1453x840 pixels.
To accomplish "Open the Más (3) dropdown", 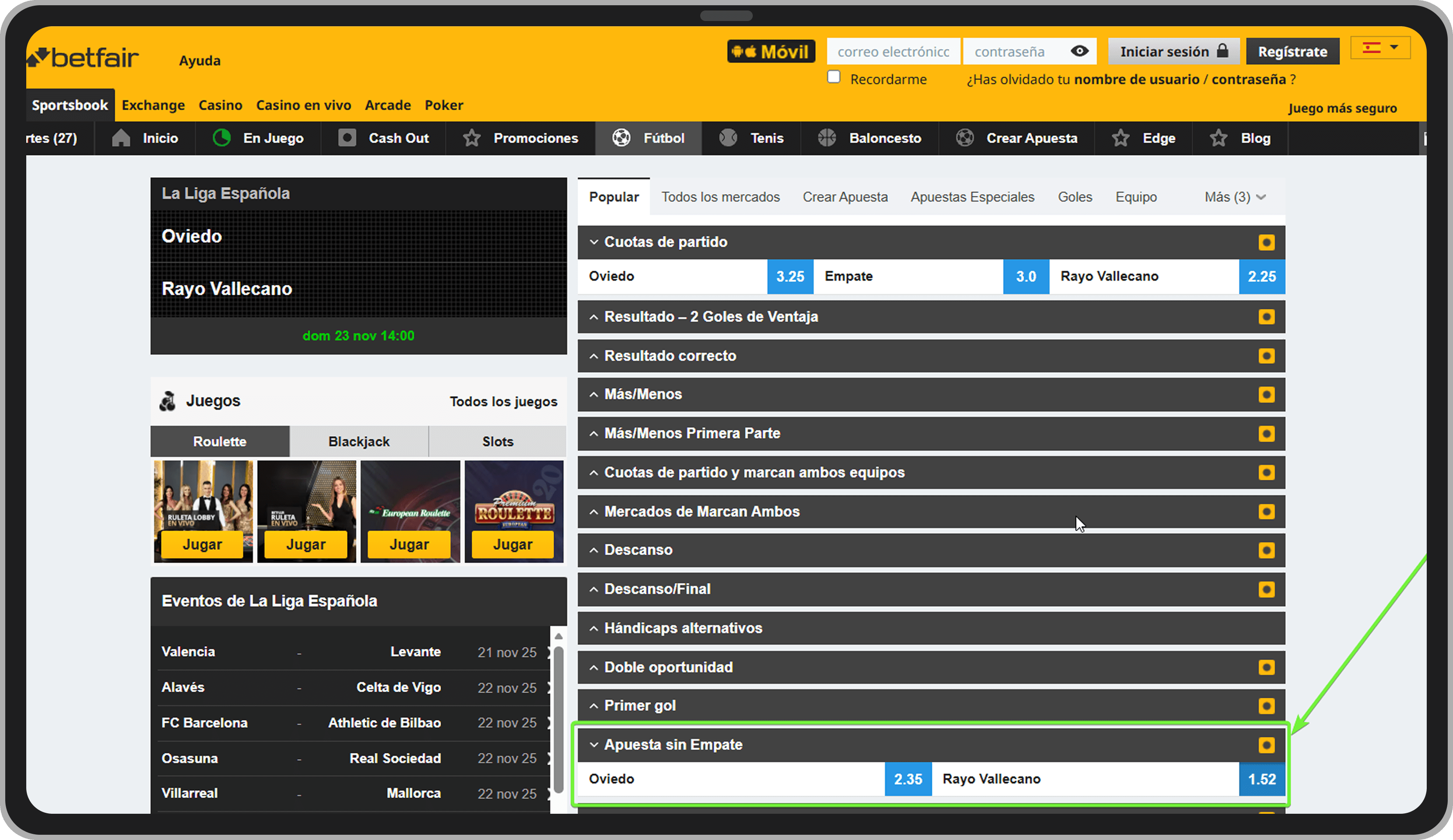I will pos(1235,197).
